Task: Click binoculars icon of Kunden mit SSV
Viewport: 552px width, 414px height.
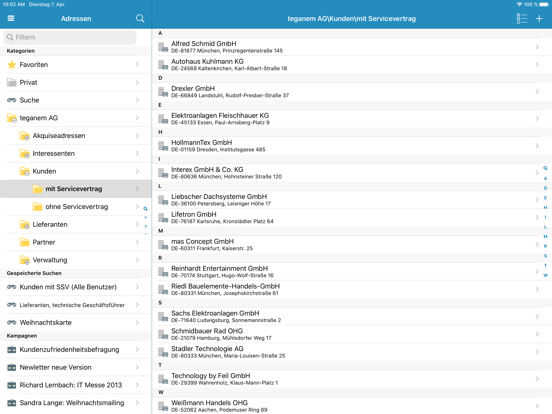Action: [12, 287]
